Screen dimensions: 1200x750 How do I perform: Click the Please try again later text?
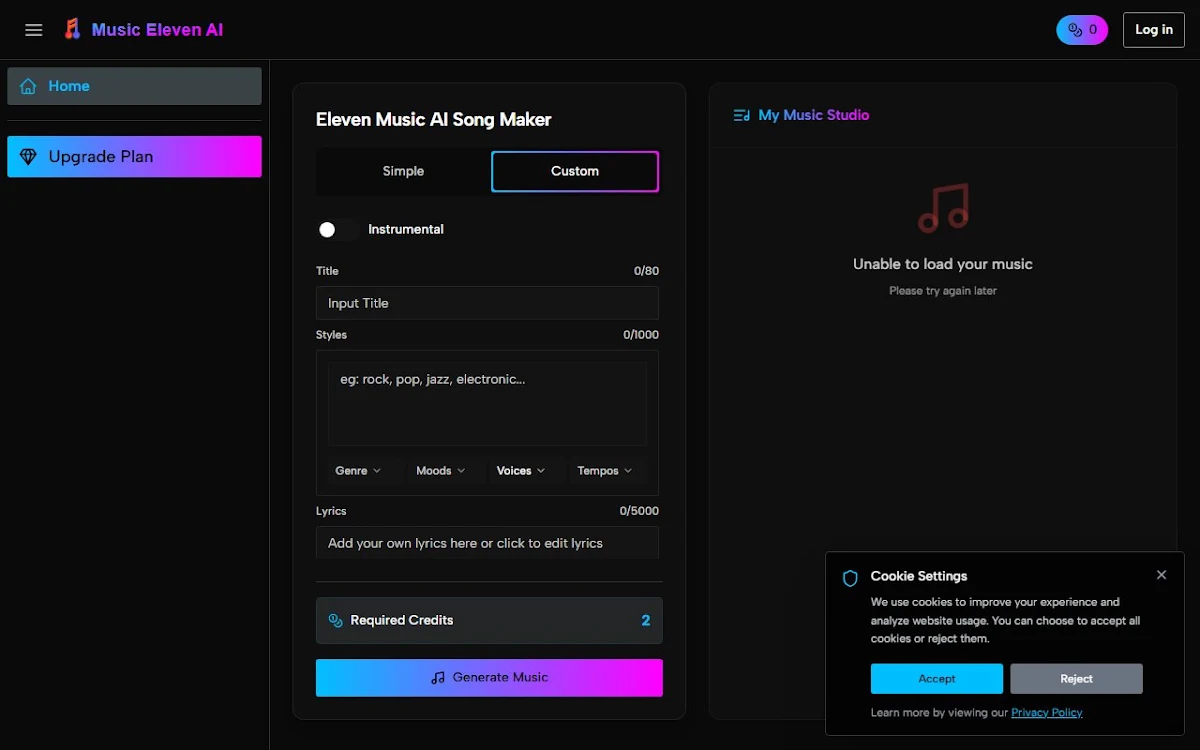tap(943, 291)
